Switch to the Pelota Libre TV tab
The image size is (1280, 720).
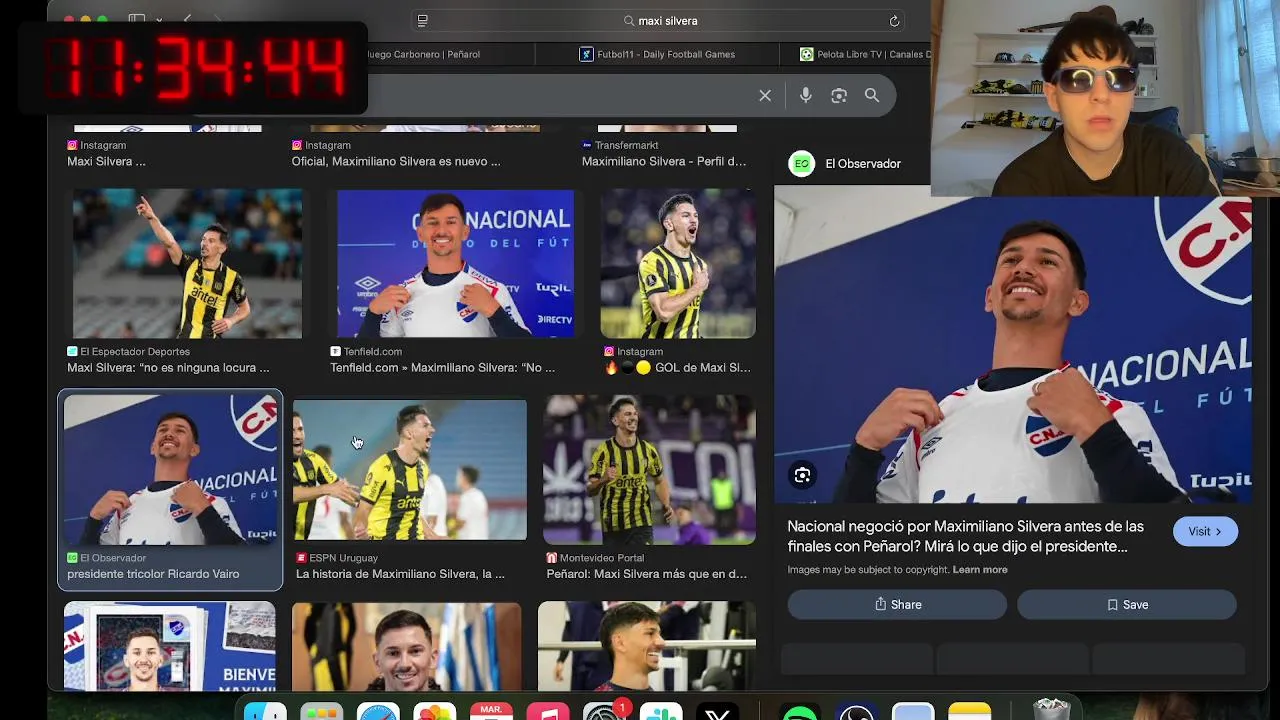(865, 54)
